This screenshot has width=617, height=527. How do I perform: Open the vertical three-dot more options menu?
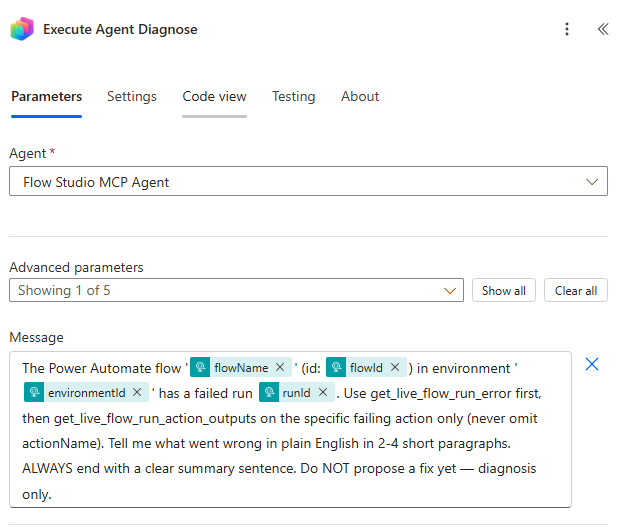point(567,29)
